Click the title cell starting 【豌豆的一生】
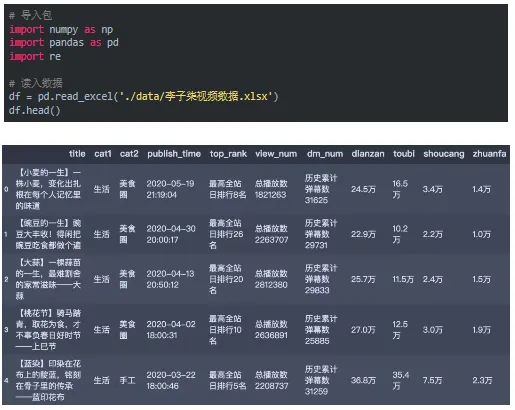The height and width of the screenshot is (410, 515). coord(48,234)
